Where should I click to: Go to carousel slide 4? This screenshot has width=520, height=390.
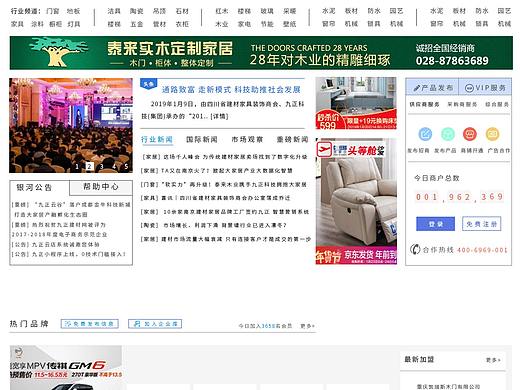point(114,166)
